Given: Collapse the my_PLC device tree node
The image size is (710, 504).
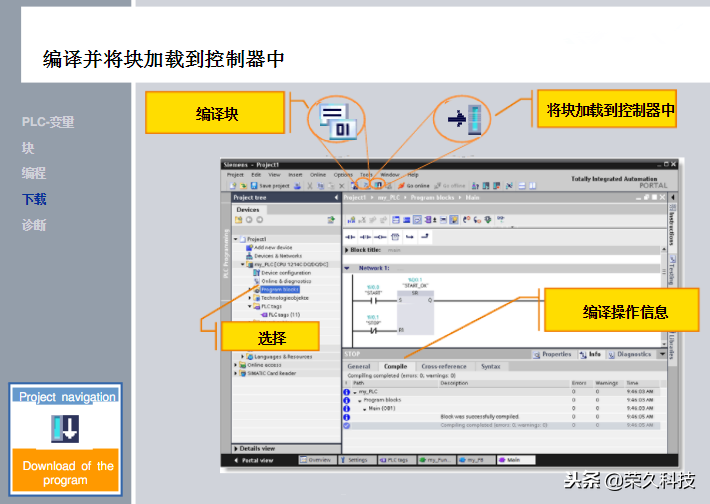Looking at the screenshot, I should point(243,264).
